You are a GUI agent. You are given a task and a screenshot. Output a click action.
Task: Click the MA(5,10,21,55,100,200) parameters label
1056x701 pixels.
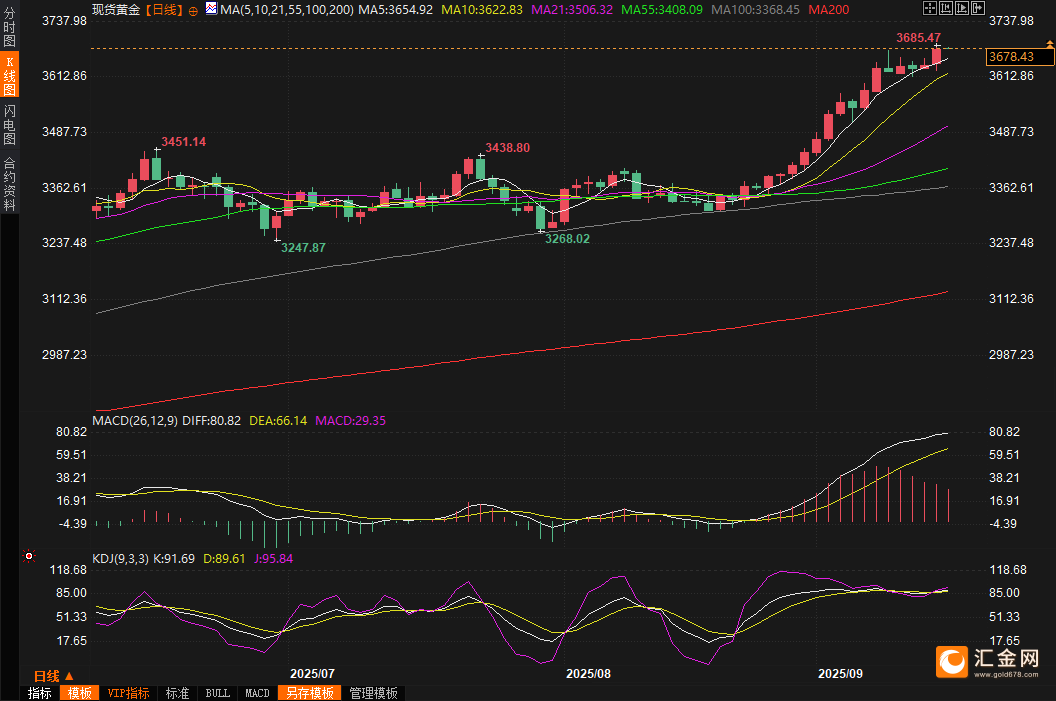click(x=287, y=9)
